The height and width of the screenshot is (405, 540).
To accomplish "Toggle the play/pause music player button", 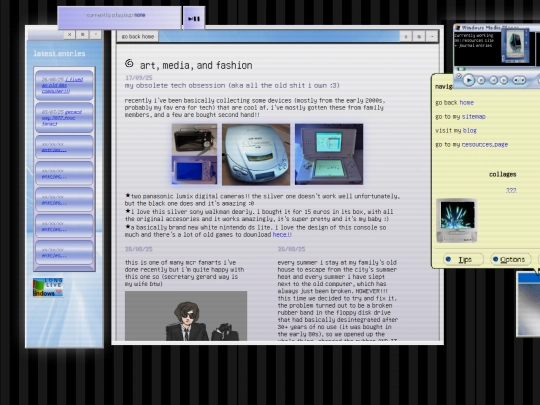I will [x=194, y=18].
